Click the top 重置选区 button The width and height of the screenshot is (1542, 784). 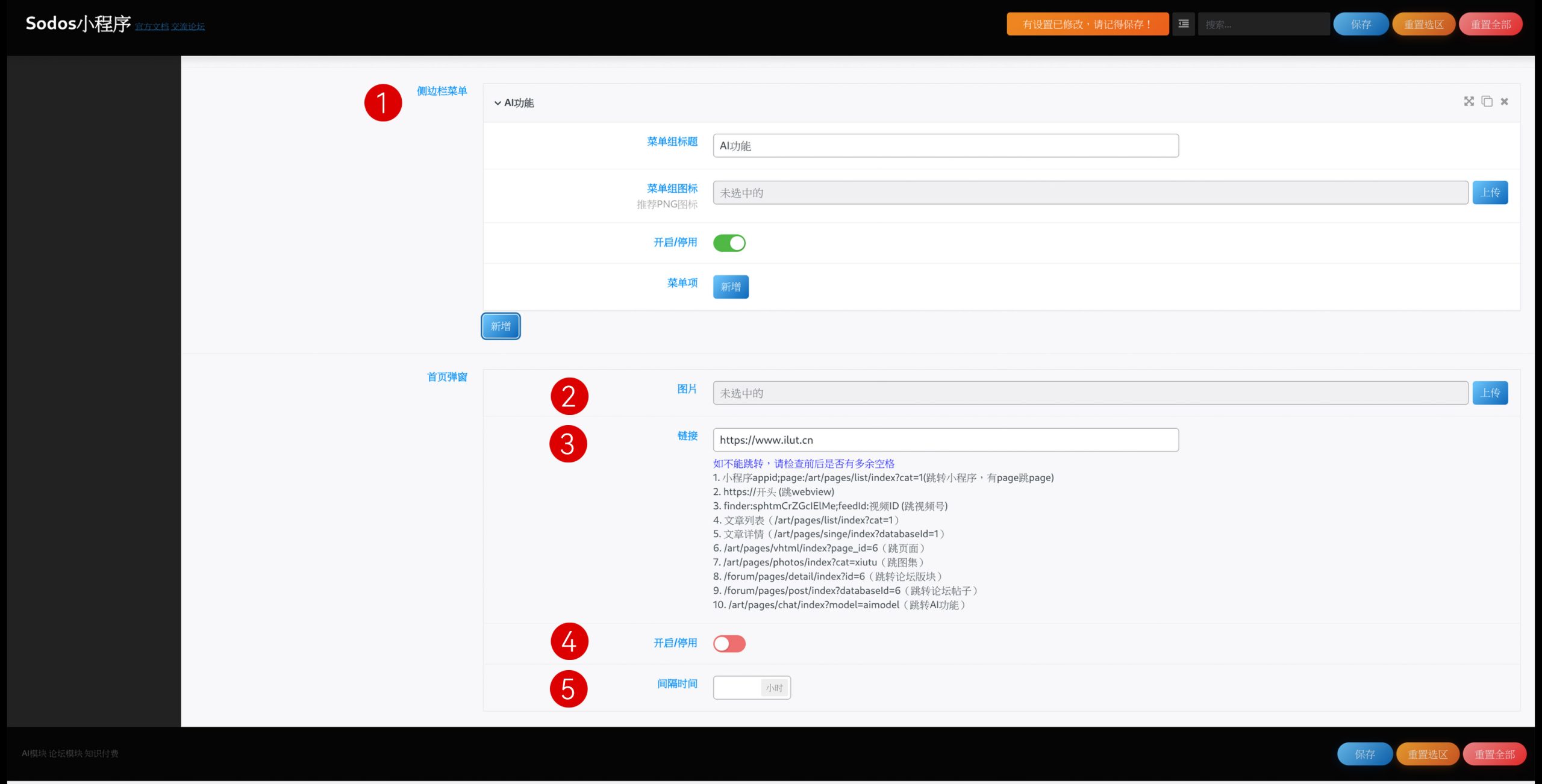pos(1423,24)
